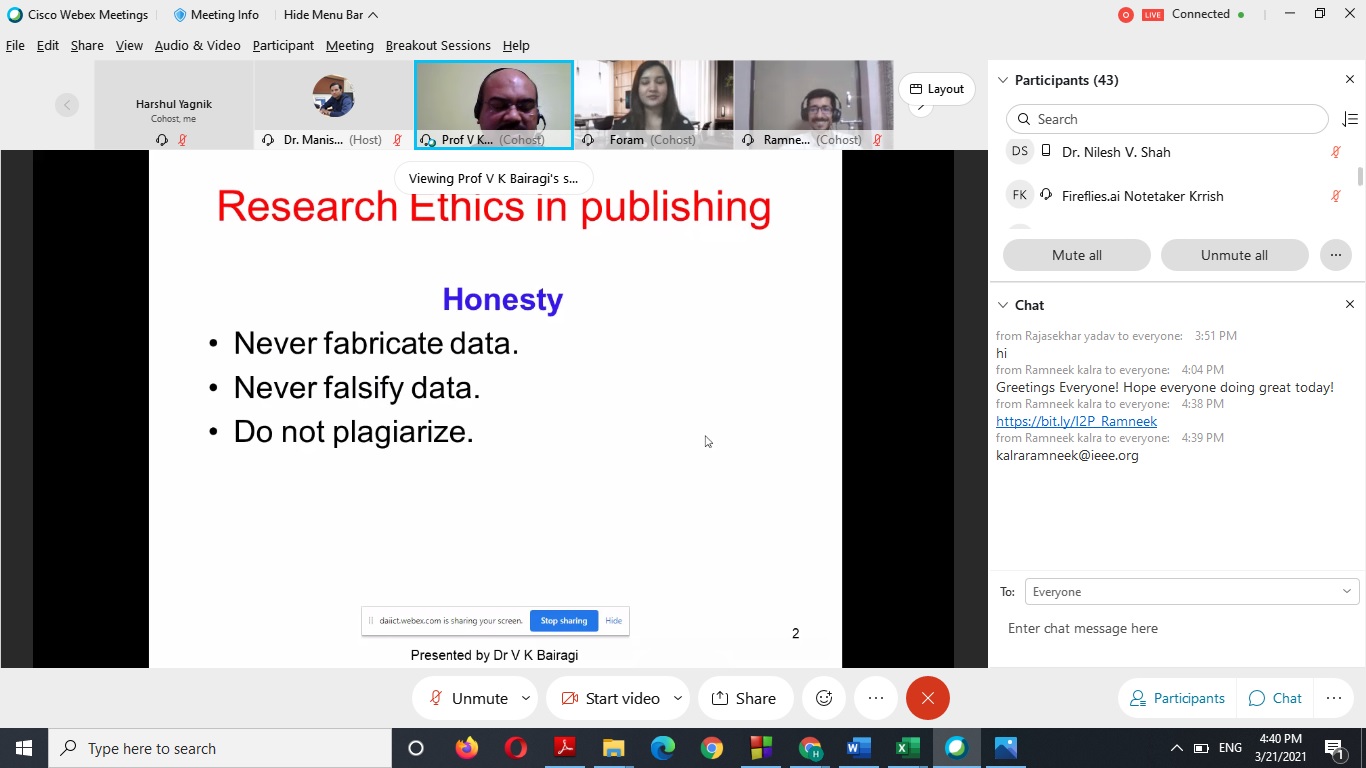Toggle the Unmute microphone button

point(469,698)
